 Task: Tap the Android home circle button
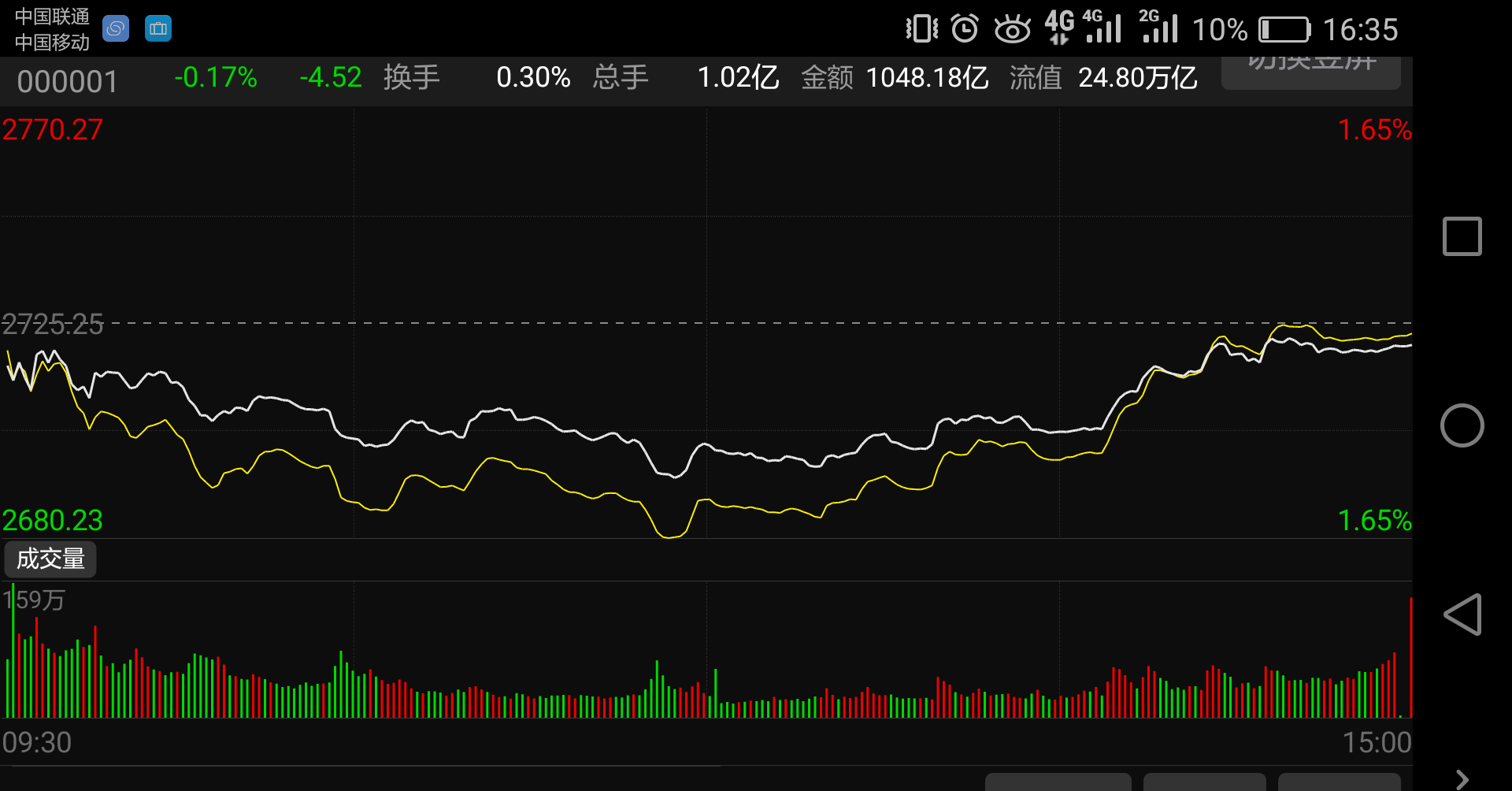coord(1462,425)
